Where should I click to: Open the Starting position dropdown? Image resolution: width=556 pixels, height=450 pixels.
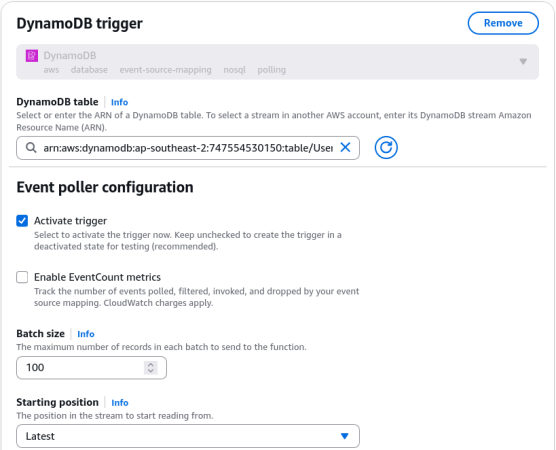coord(188,436)
